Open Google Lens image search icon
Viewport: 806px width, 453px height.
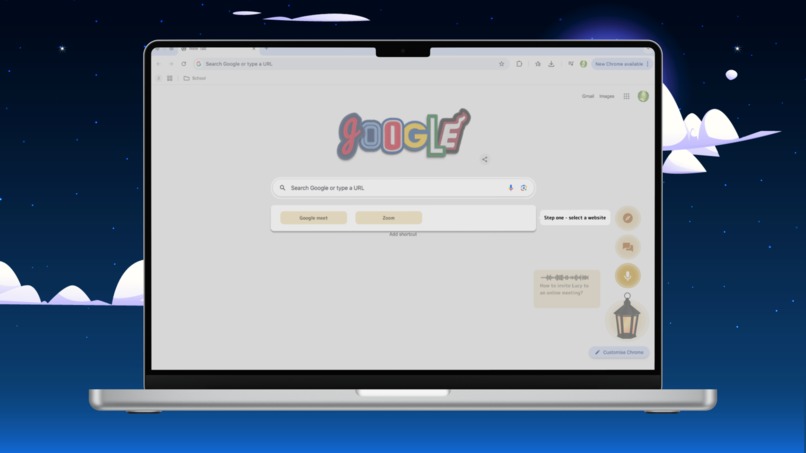click(523, 188)
